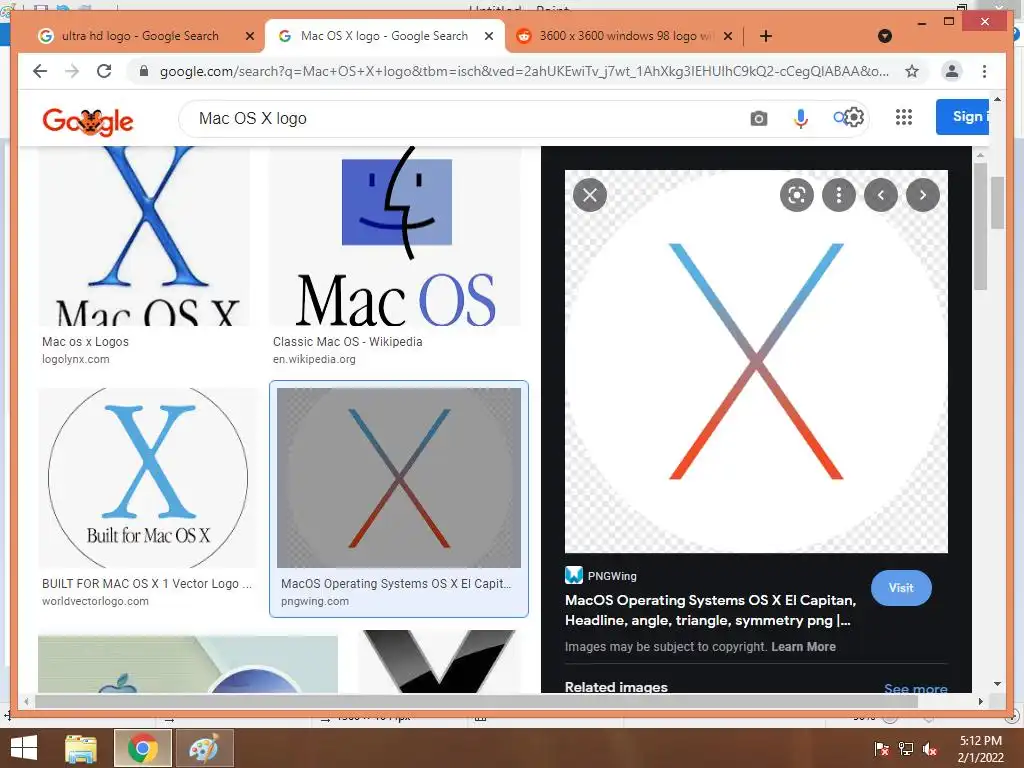Select the El Capitan X thumbnail

pos(399,478)
